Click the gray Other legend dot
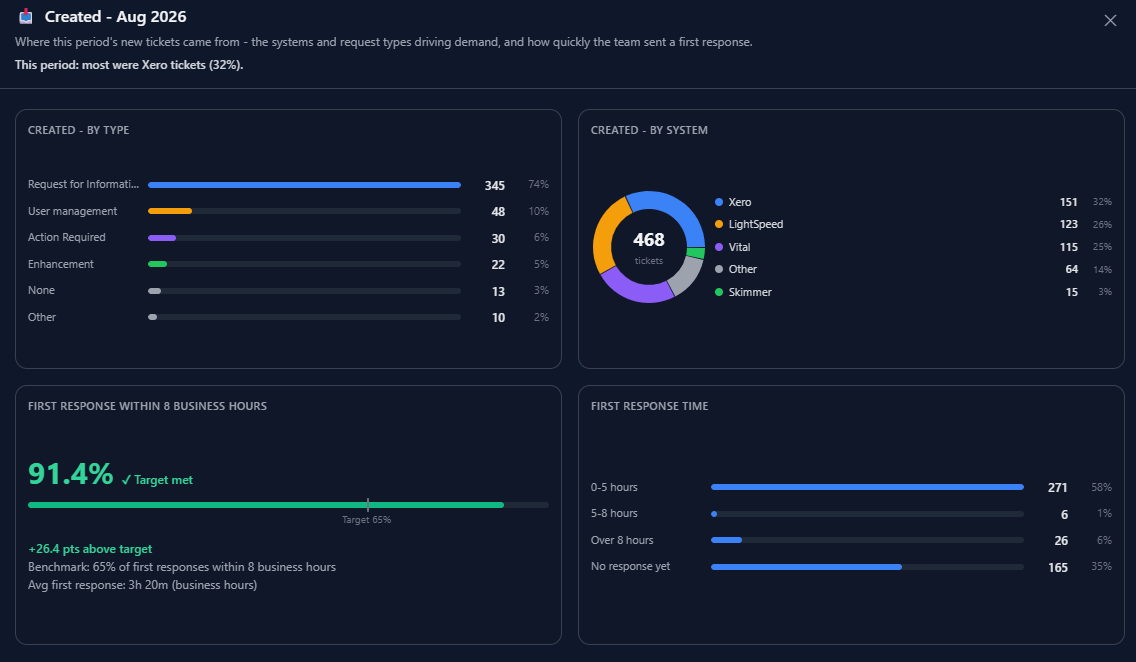Image resolution: width=1136 pixels, height=662 pixels. click(719, 269)
